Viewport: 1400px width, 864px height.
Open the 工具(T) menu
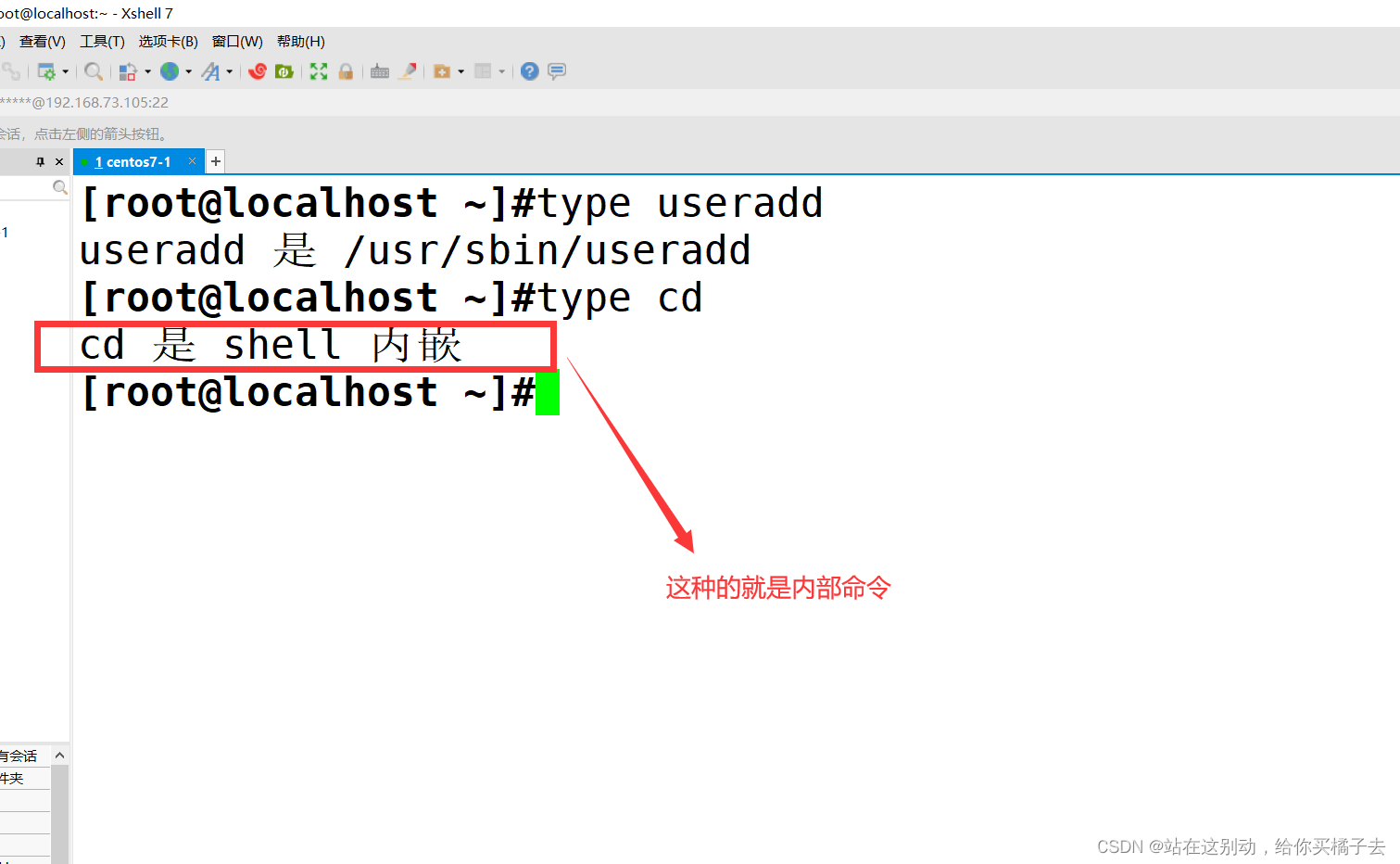pos(102,41)
